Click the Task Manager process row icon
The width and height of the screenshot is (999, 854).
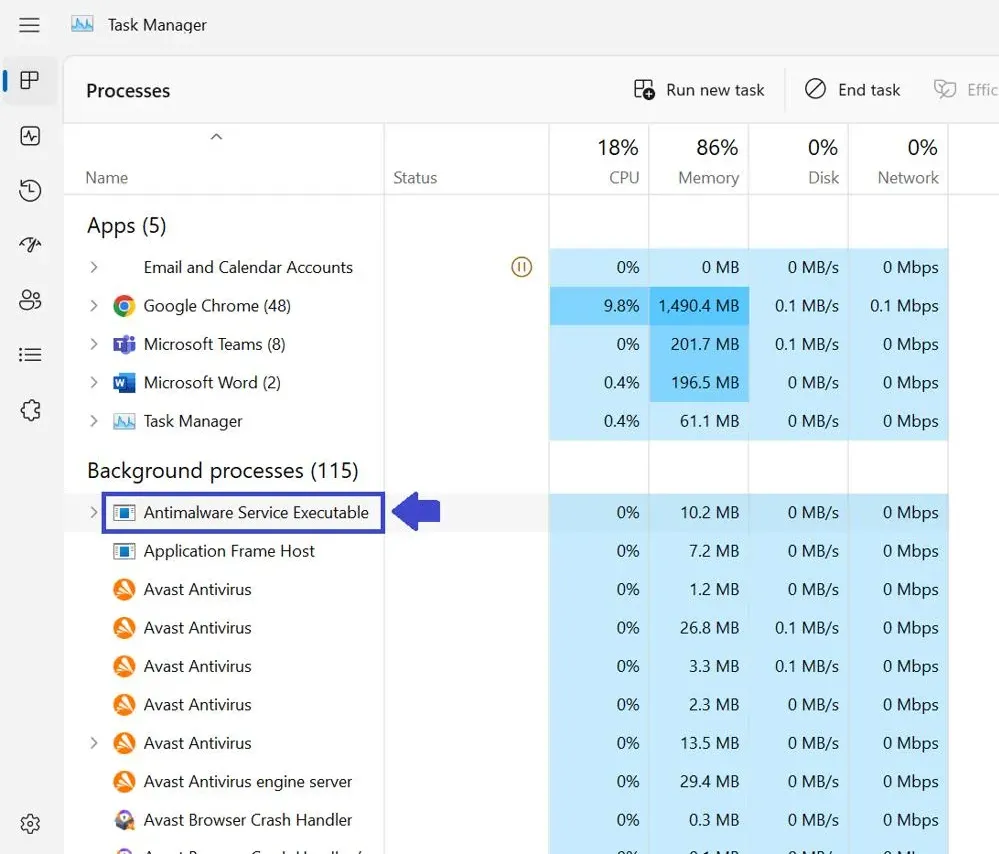pyautogui.click(x=124, y=421)
